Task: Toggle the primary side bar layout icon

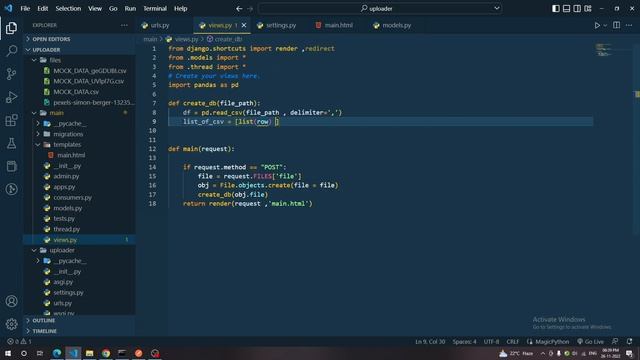Action: pos(556,9)
